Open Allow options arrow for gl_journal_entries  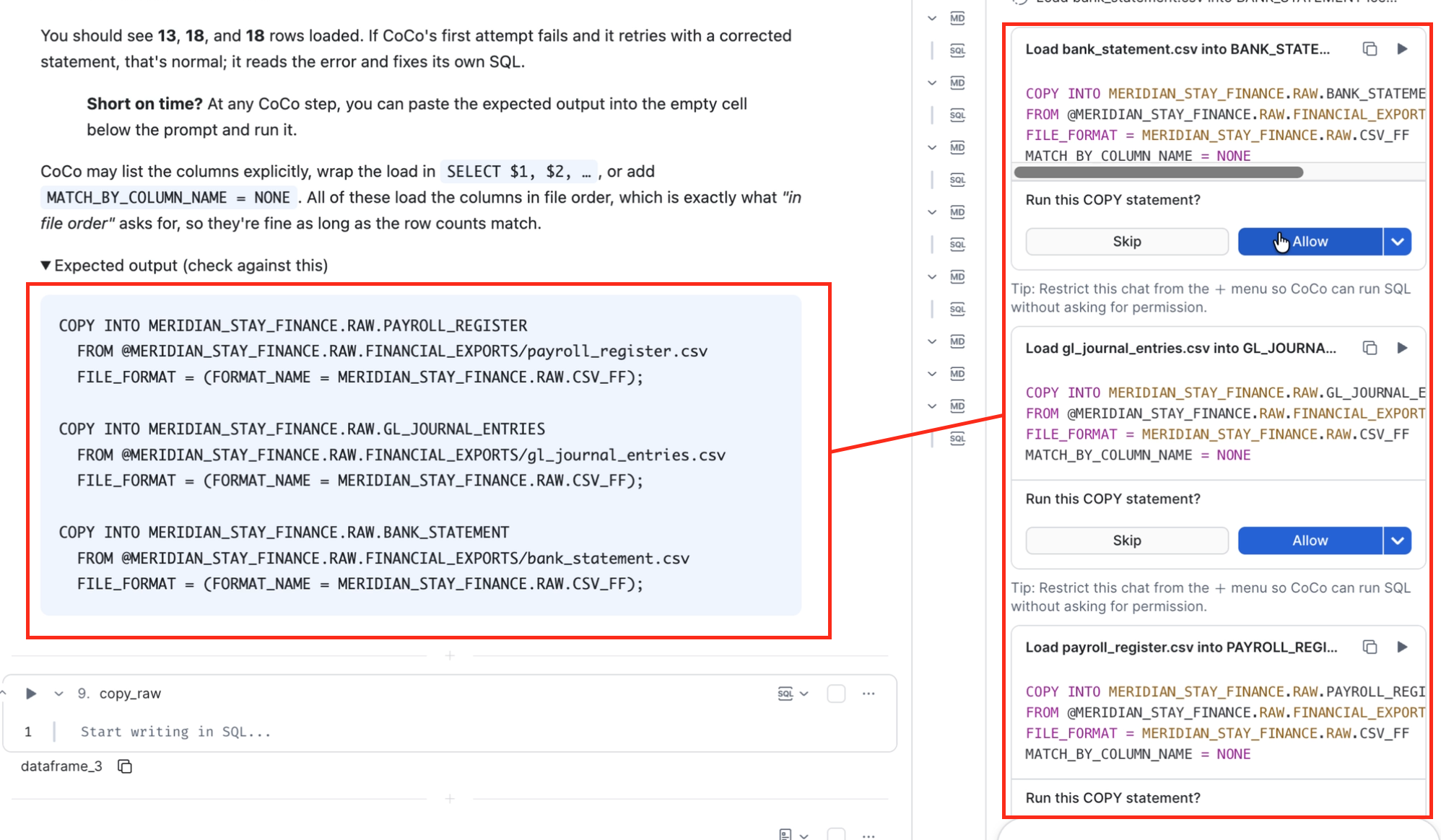tap(1398, 541)
